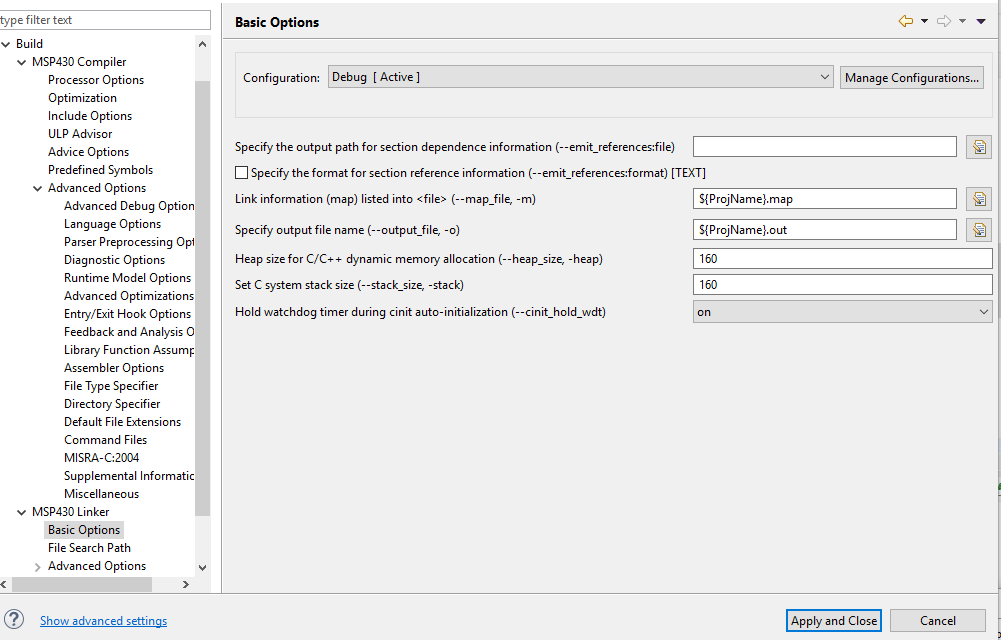Image resolution: width=1001 pixels, height=640 pixels.
Task: Open the forward history dropdown arrow
Action: (x=962, y=22)
